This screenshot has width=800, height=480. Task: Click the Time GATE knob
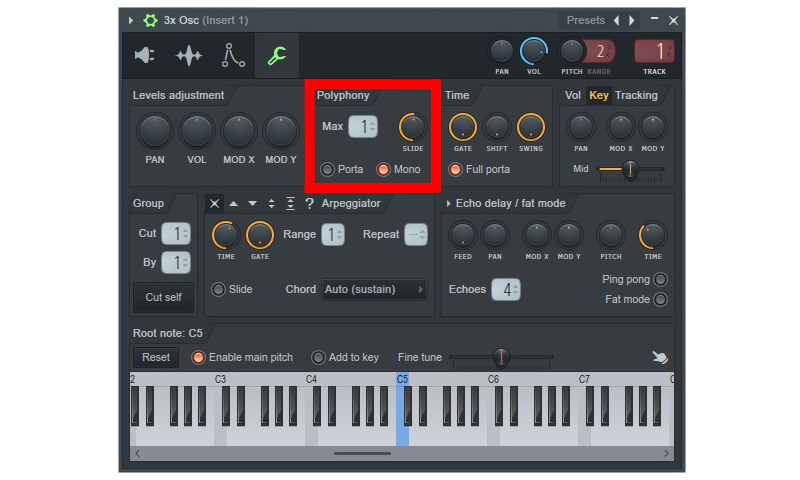click(462, 128)
